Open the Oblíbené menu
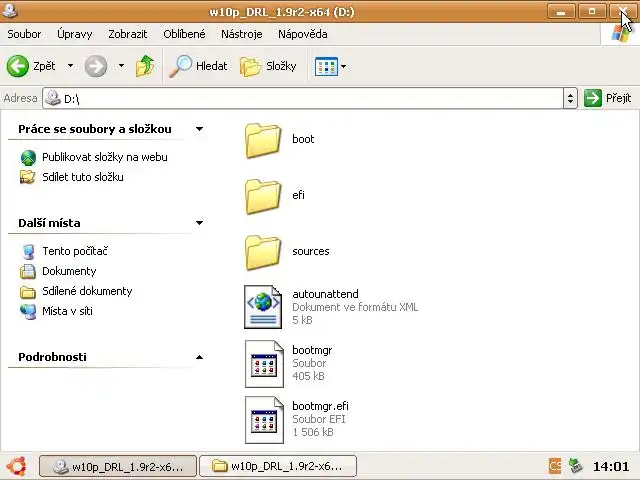 pos(184,34)
